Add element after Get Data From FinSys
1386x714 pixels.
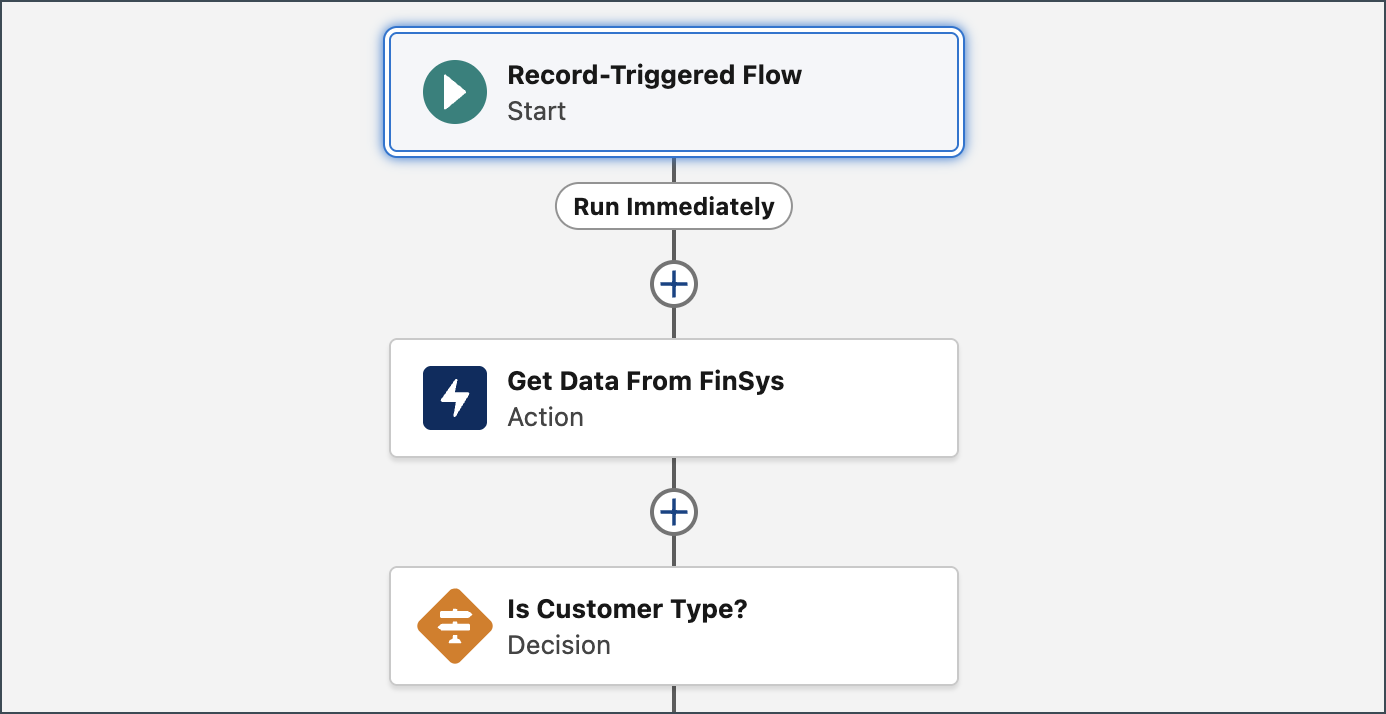(x=674, y=513)
